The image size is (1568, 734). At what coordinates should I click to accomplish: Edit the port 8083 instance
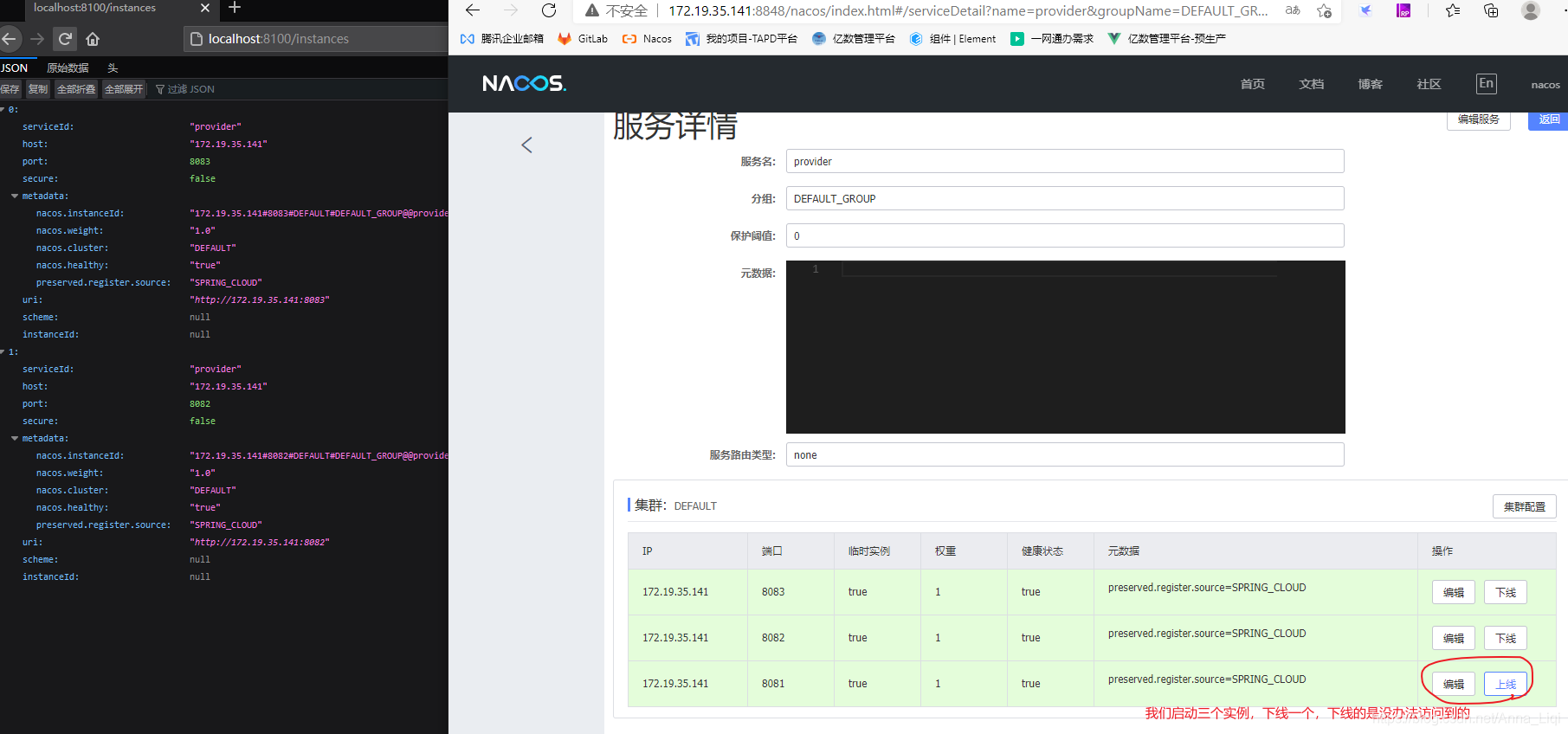1453,592
